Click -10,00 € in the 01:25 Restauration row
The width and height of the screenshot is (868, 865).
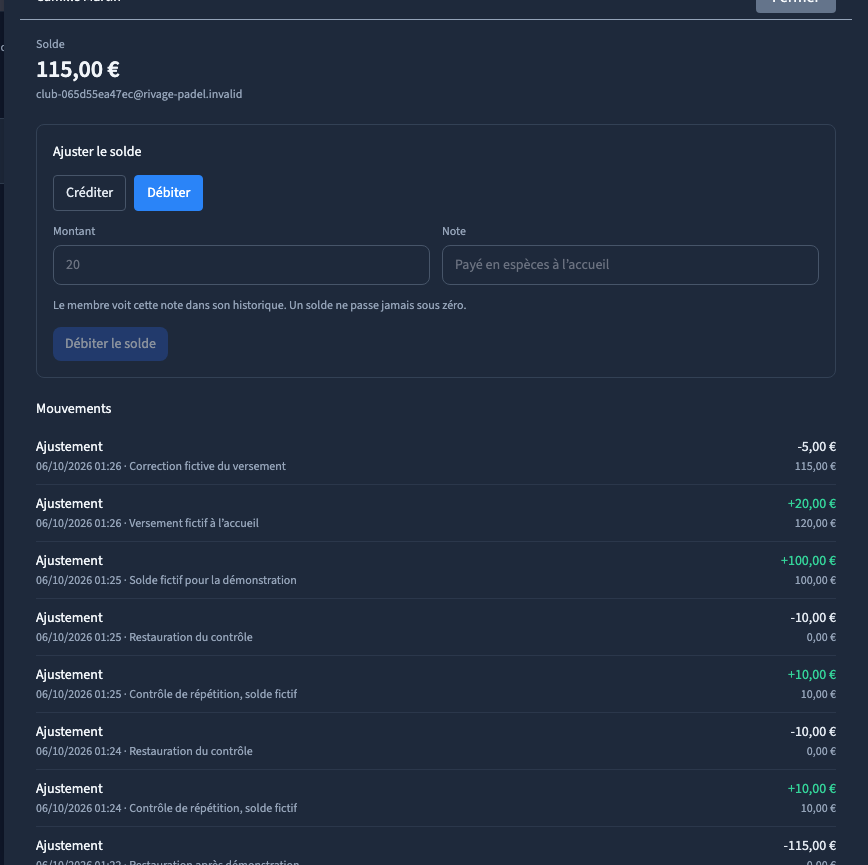point(813,618)
